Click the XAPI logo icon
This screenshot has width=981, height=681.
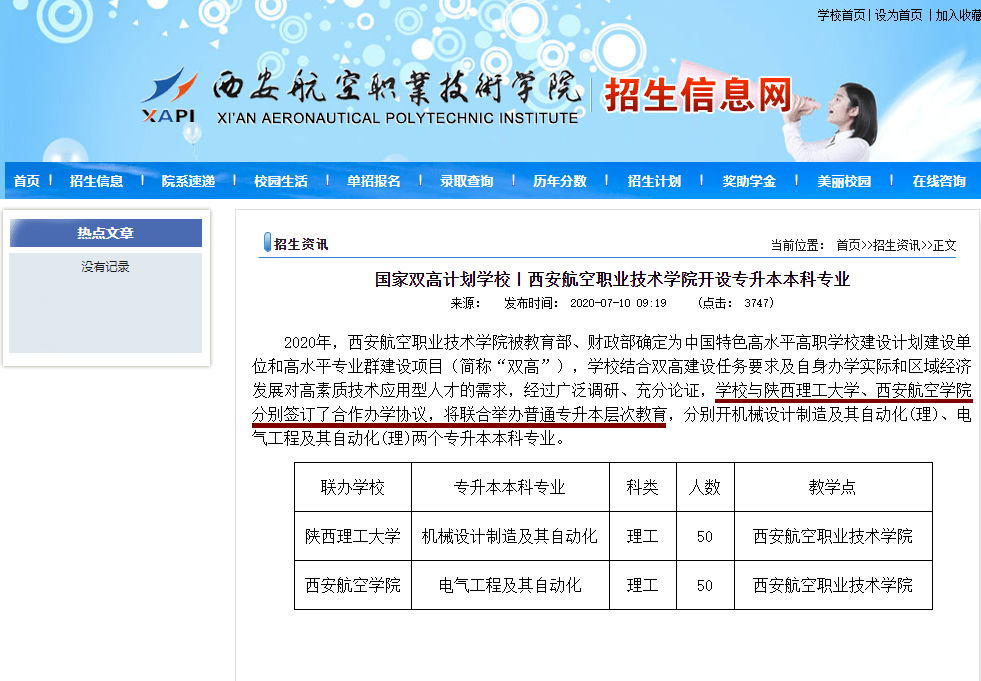(168, 95)
